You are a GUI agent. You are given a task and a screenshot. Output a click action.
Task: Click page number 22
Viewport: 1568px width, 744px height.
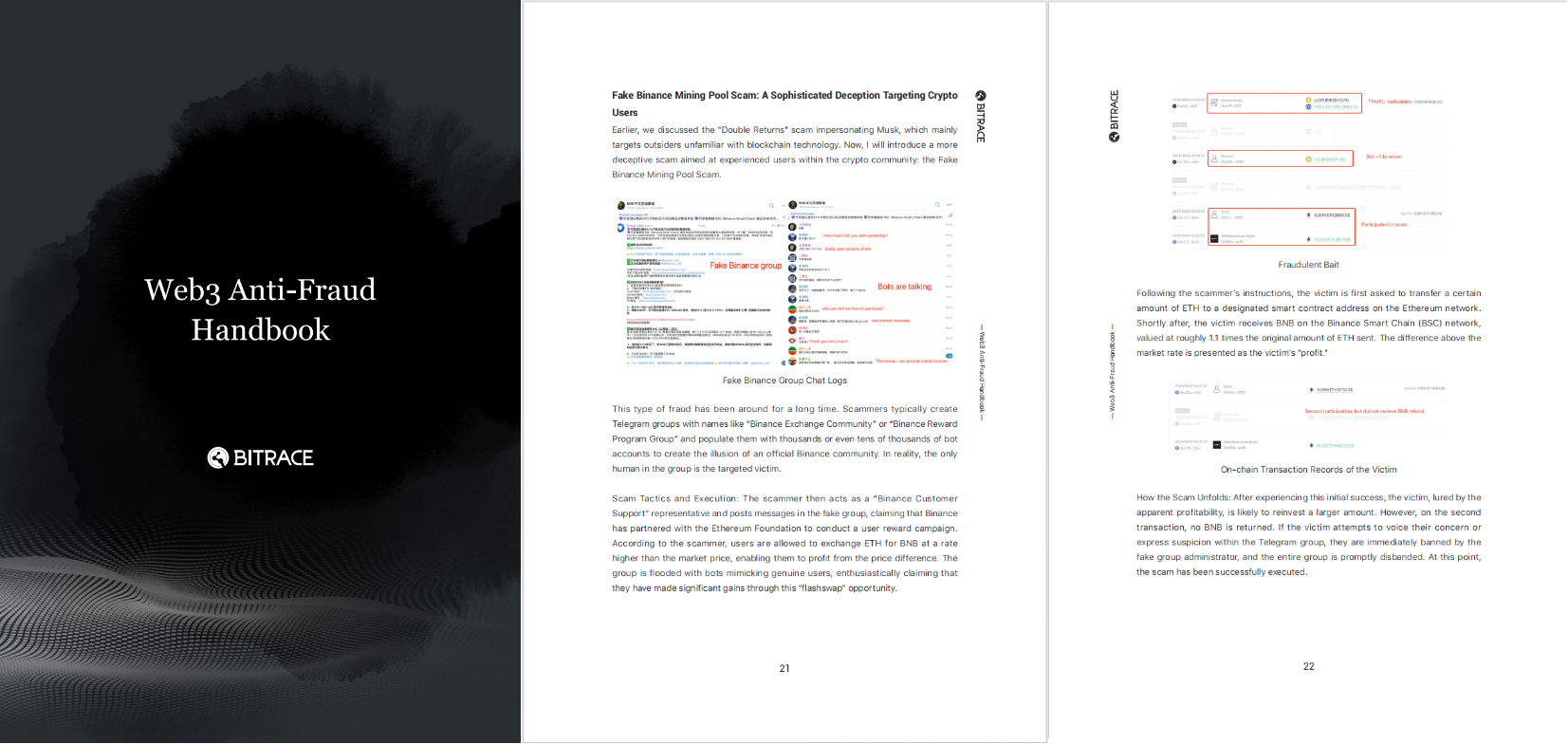[1309, 666]
